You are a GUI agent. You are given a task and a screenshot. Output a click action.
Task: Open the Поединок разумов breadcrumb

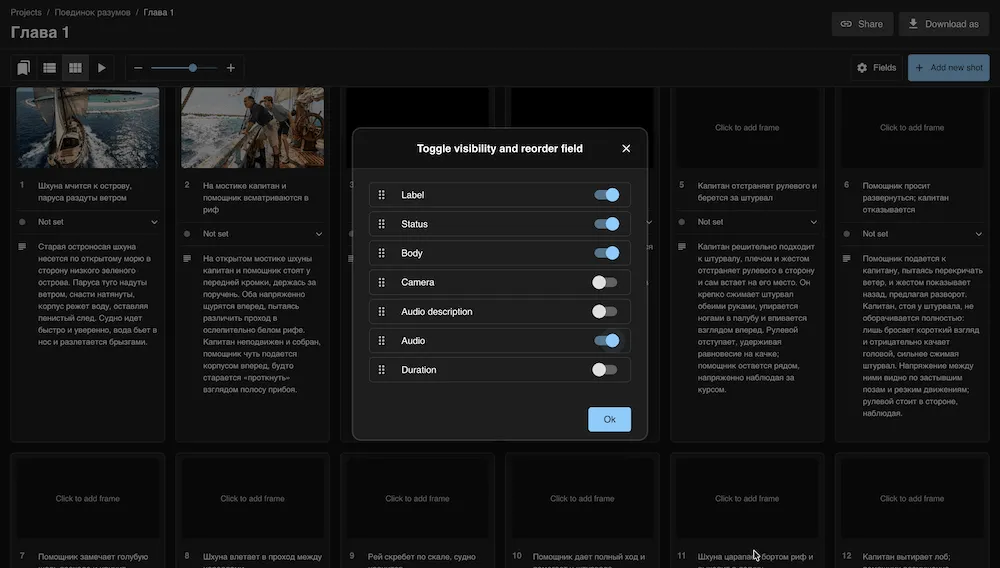point(92,12)
